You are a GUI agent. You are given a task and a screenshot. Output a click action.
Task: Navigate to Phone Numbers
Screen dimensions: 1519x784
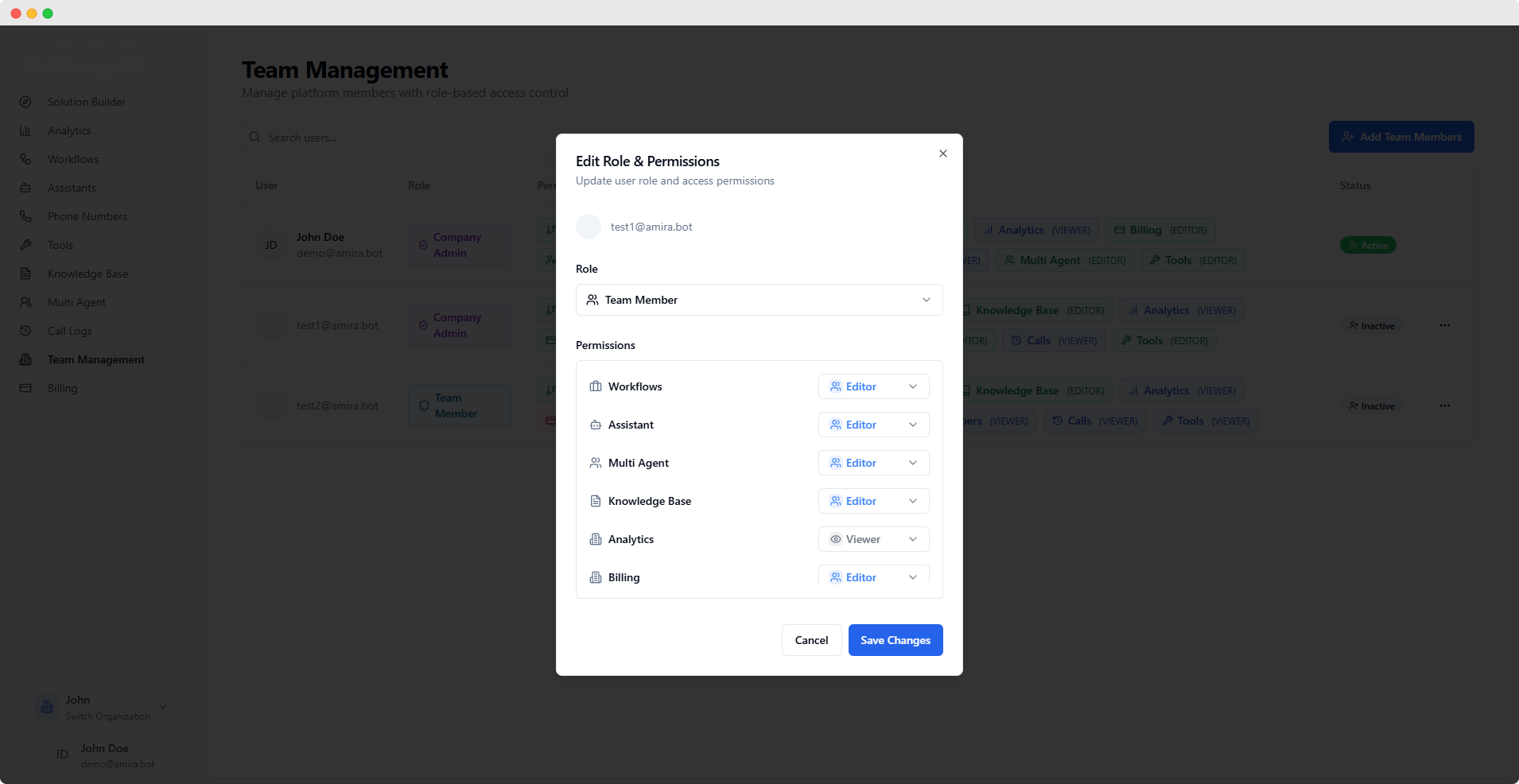[x=87, y=215]
